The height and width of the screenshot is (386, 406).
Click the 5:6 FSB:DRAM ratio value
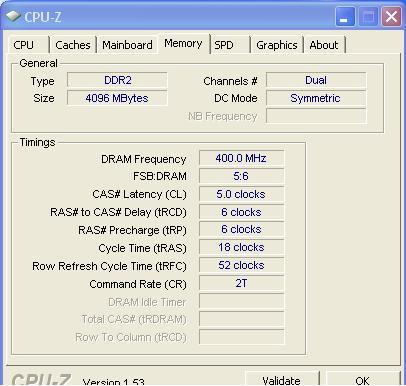tap(242, 176)
